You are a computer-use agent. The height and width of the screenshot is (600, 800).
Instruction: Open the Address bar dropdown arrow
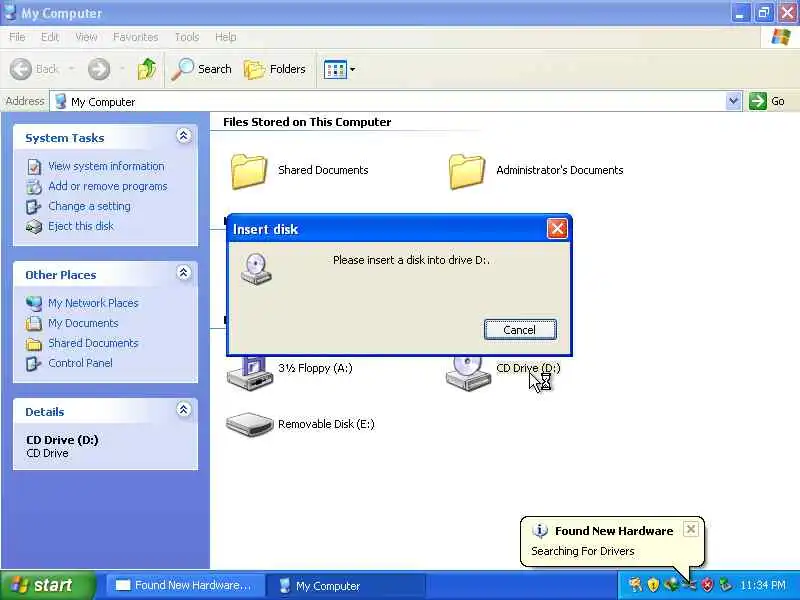tap(733, 101)
